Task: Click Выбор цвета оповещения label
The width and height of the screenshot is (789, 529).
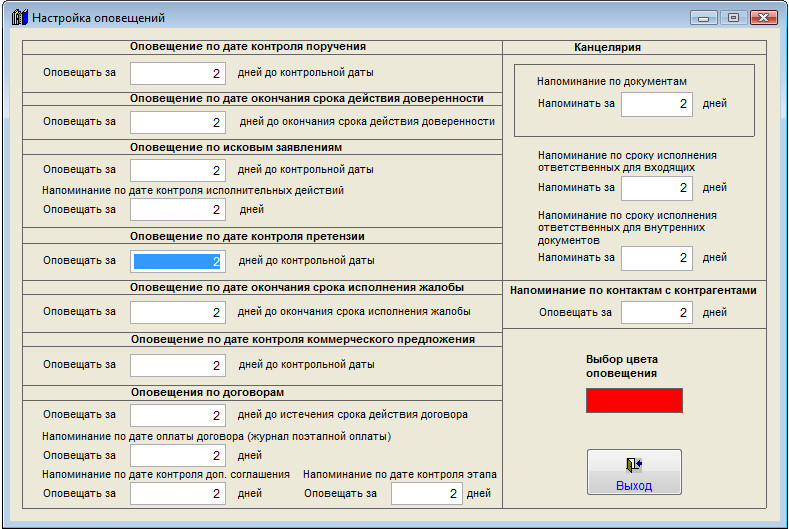Action: [621, 366]
